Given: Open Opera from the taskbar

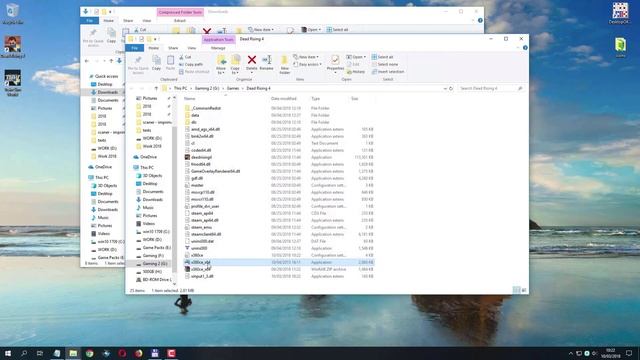Looking at the screenshot, I should pos(122,353).
